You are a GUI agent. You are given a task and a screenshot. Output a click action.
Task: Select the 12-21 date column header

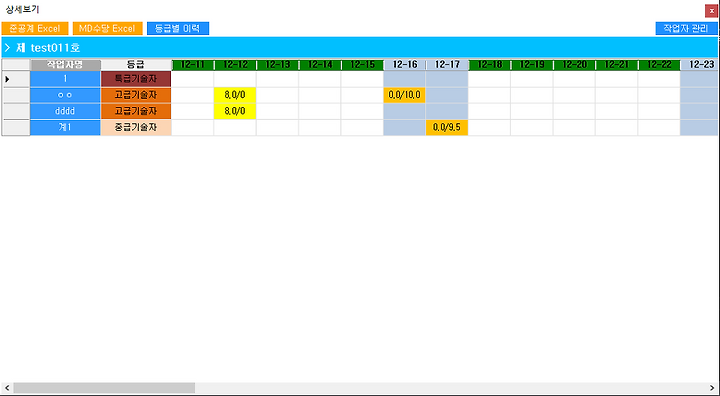coord(617,65)
